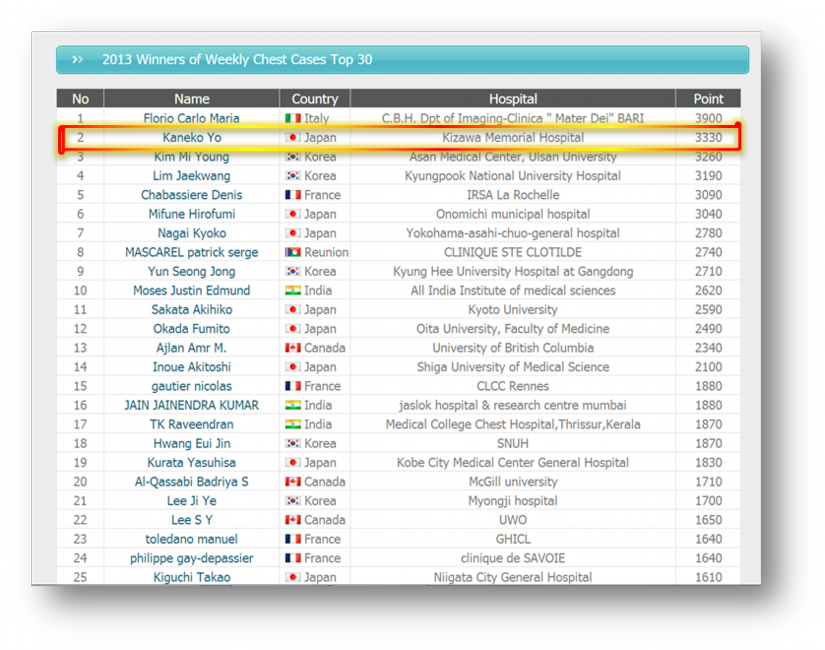This screenshot has height=650, width=825.
Task: Click the Hospital column header
Action: (x=513, y=99)
